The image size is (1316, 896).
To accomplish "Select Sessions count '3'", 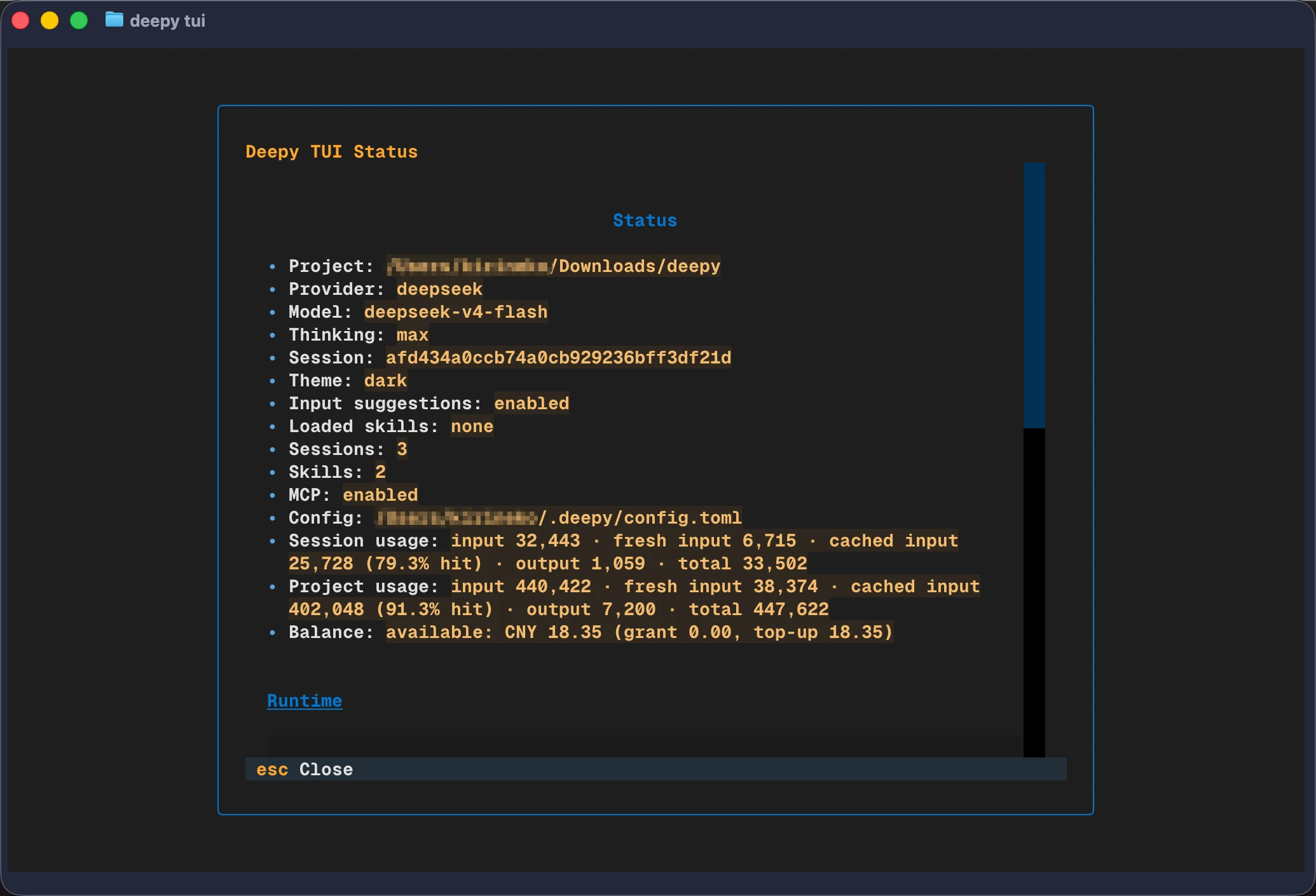I will (402, 449).
